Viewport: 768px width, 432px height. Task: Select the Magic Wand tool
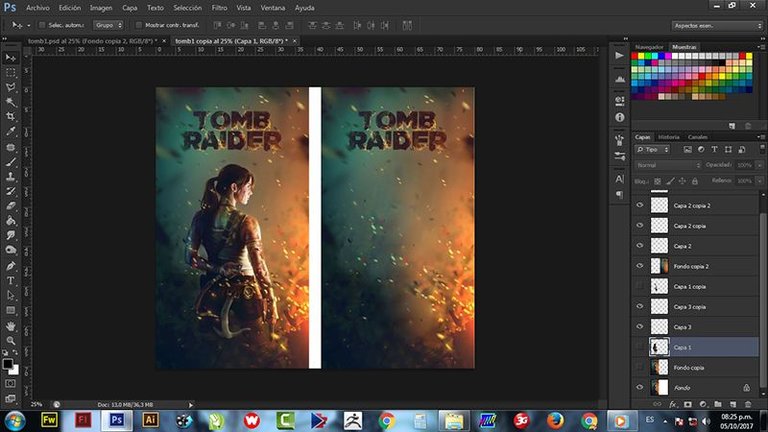coord(10,102)
